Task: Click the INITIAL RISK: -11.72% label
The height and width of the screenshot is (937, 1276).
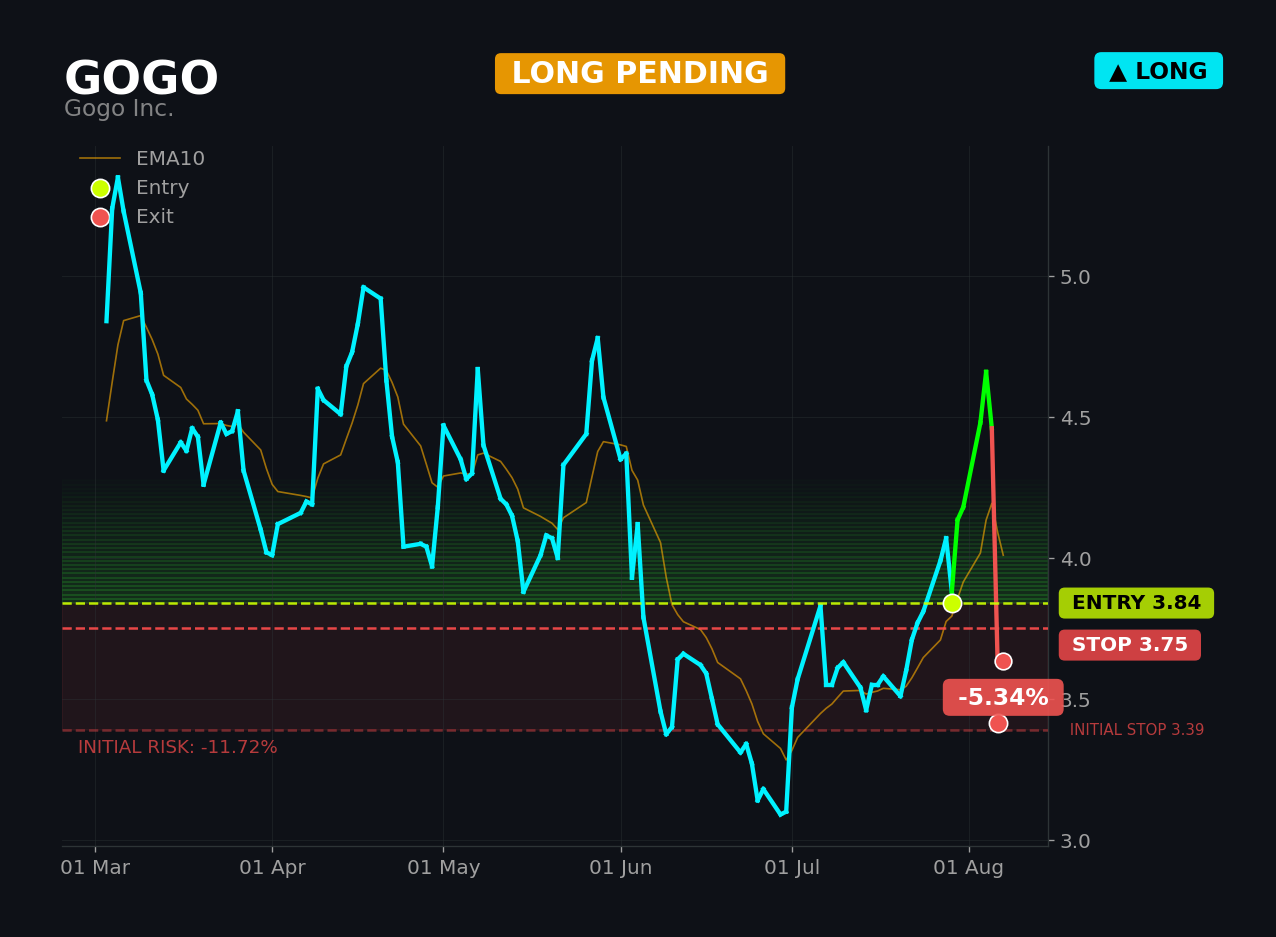Action: (178, 747)
